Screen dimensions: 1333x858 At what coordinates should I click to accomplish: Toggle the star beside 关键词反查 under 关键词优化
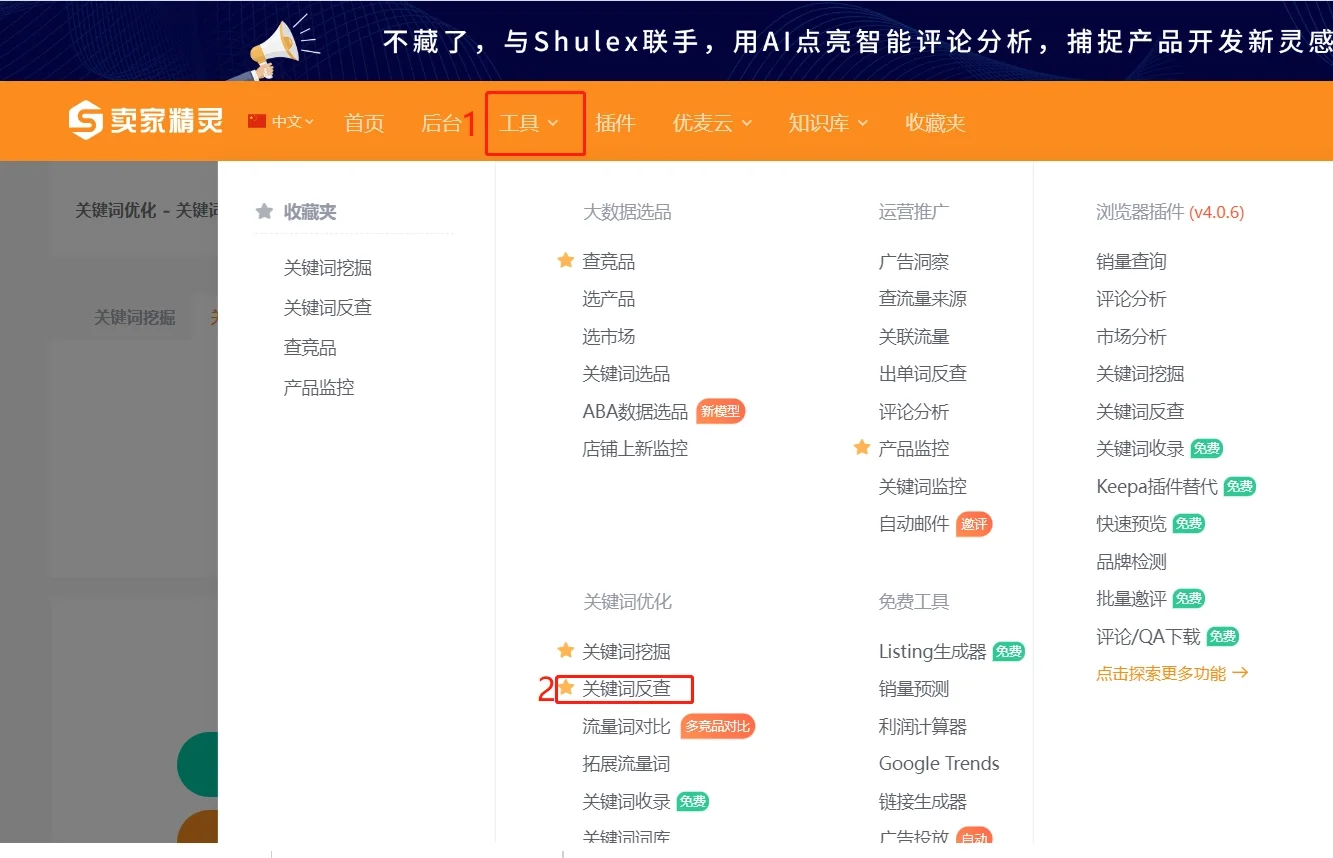coord(566,688)
